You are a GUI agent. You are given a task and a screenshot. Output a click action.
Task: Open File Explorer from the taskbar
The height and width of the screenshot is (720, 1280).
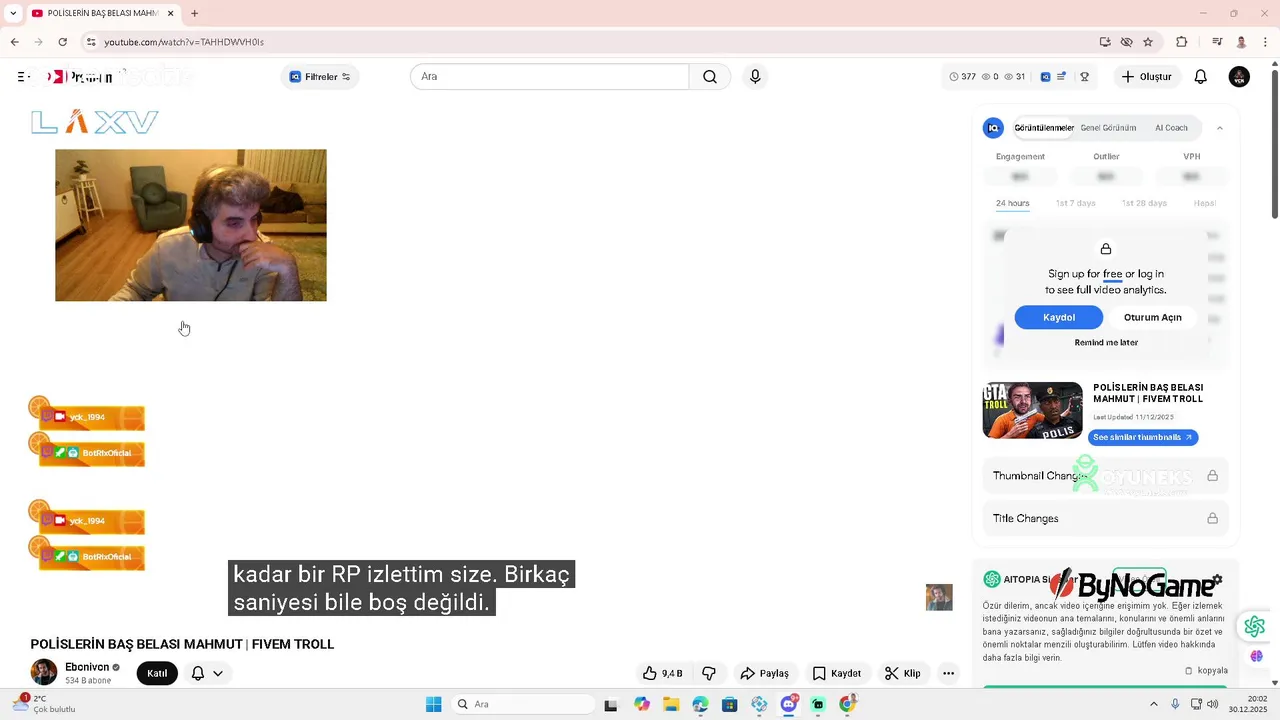pyautogui.click(x=671, y=704)
